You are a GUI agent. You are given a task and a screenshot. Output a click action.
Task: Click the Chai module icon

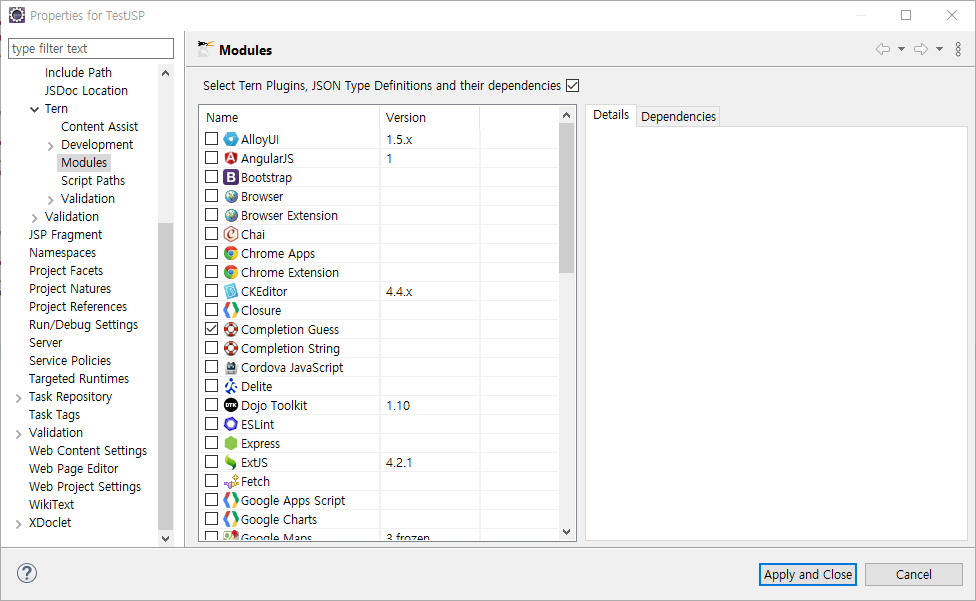231,235
